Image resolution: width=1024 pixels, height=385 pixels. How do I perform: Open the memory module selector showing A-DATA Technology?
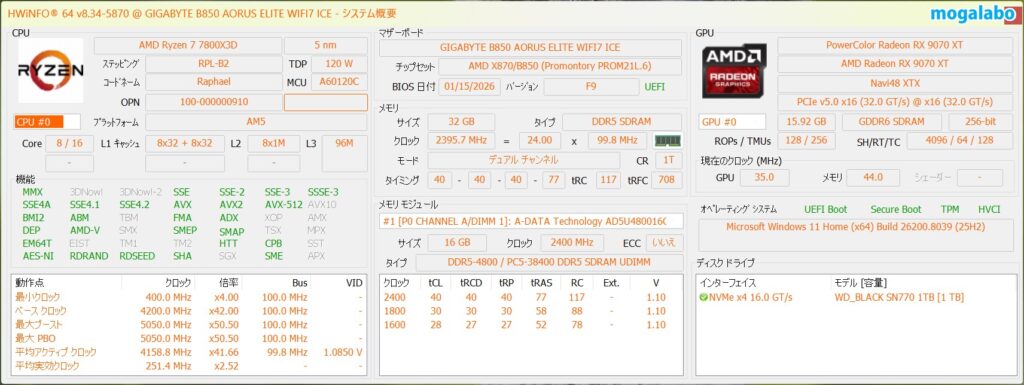pyautogui.click(x=531, y=221)
